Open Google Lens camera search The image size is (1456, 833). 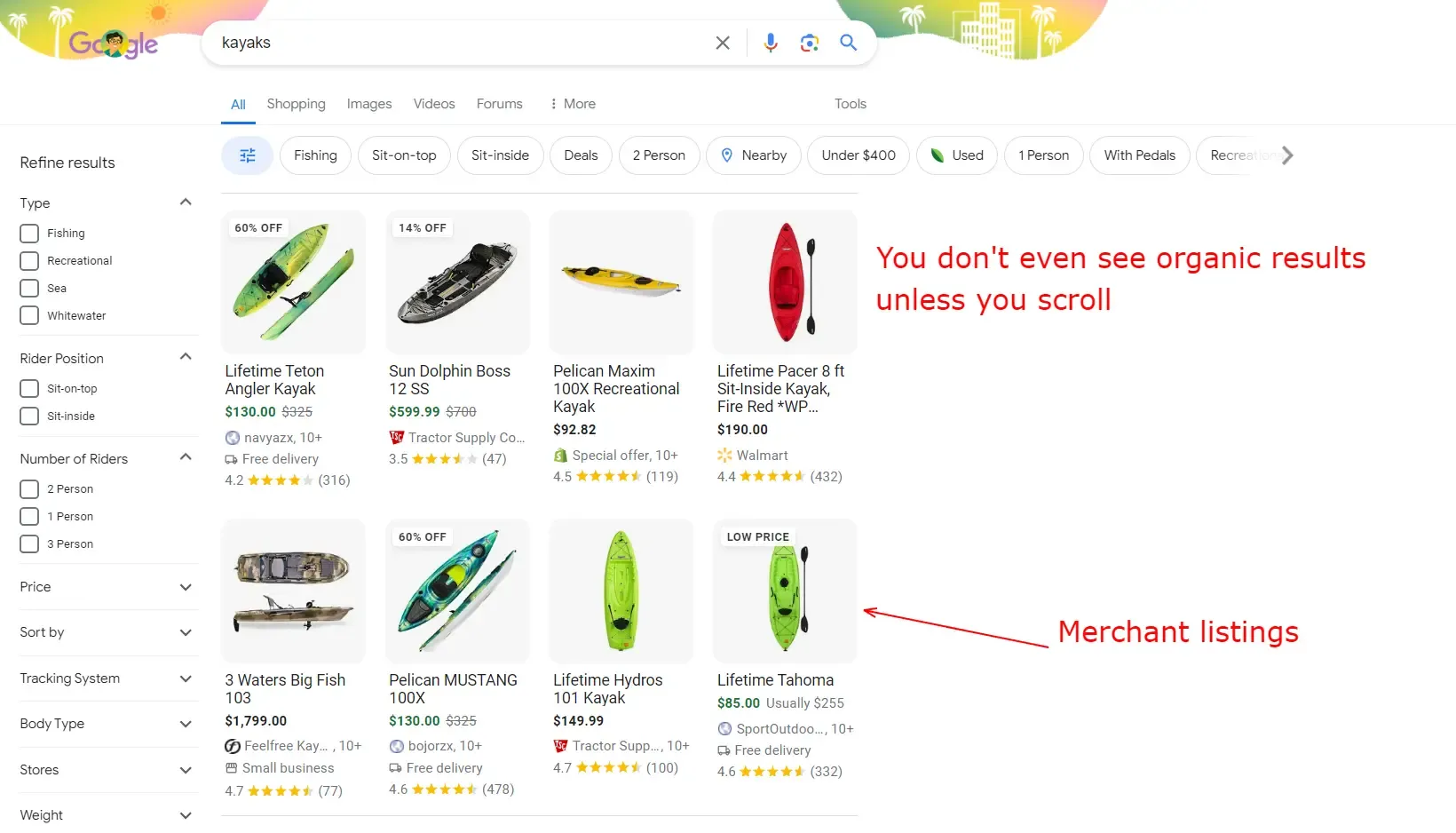tap(809, 43)
